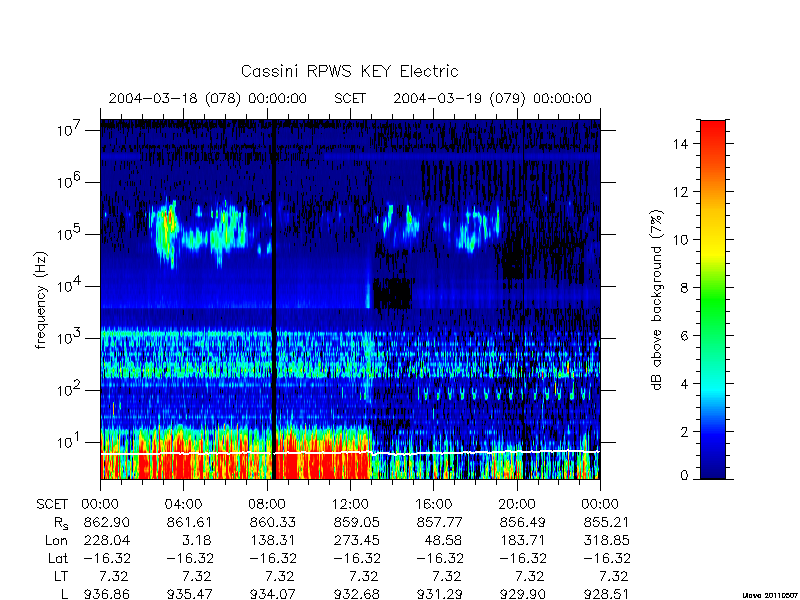
Task: Click the 12 dB color scale label
Action: 680,192
